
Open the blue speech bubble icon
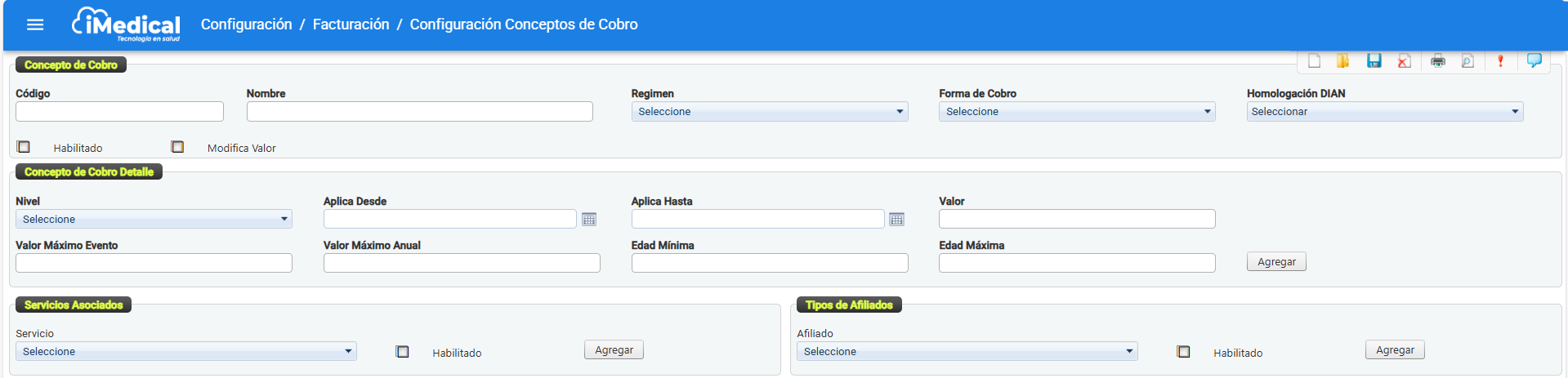1534,60
